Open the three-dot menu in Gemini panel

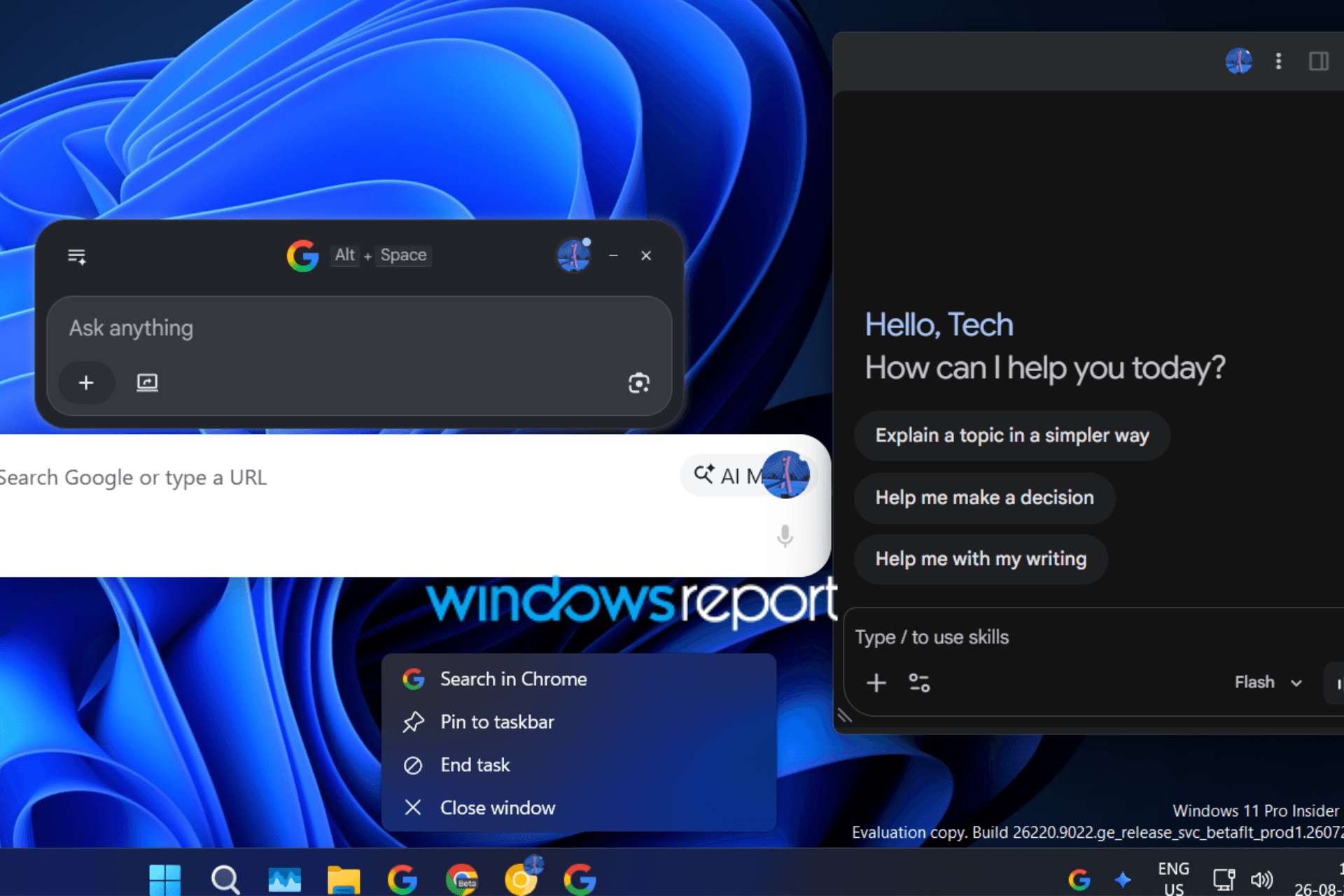click(1278, 61)
